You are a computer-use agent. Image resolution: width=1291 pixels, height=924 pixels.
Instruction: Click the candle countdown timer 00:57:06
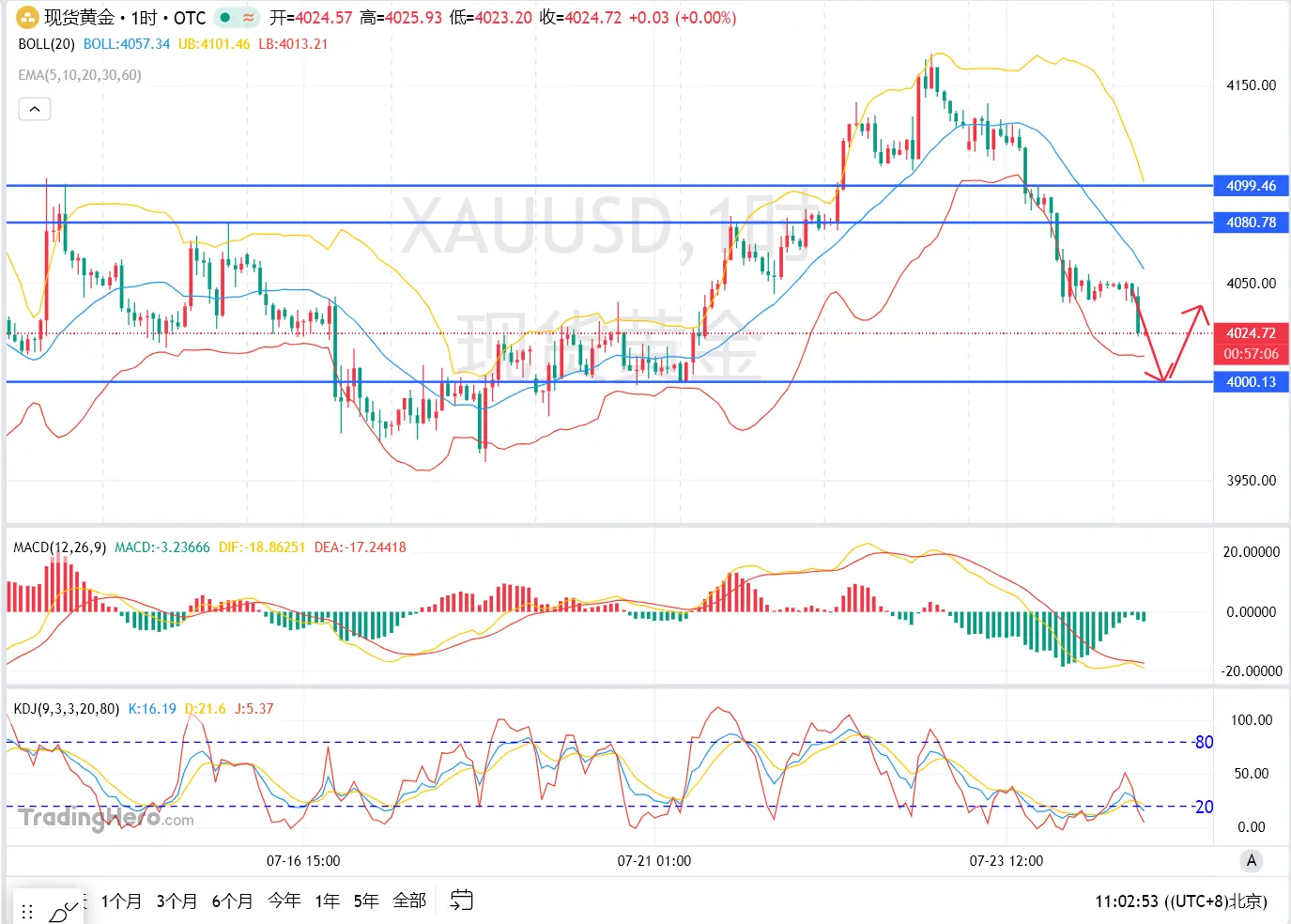coord(1251,354)
